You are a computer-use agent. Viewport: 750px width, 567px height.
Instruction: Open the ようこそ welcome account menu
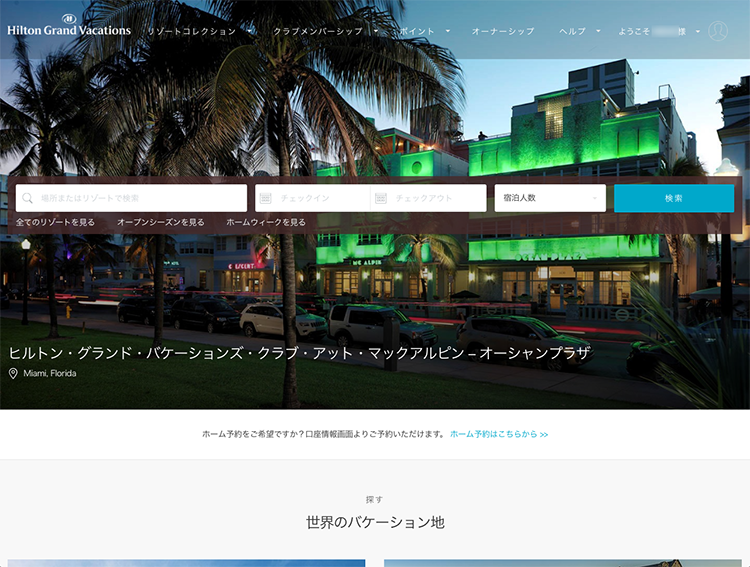(x=652, y=32)
